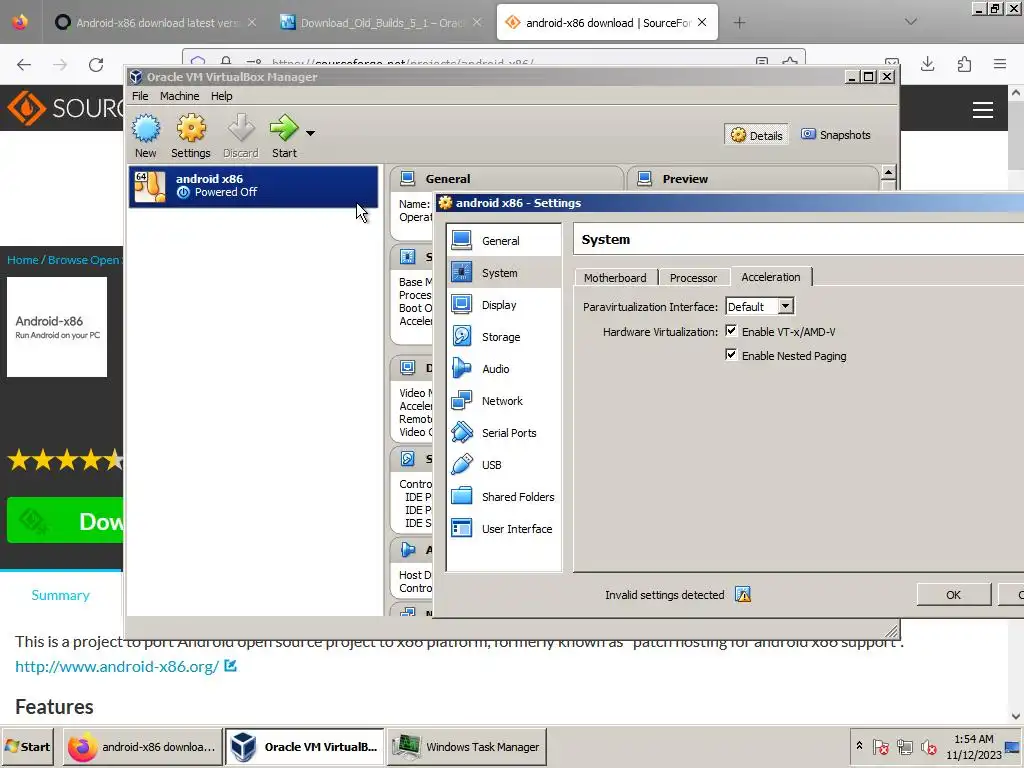Open Shared Folders settings category
Viewport: 1024px width, 768px height.
[x=504, y=496]
